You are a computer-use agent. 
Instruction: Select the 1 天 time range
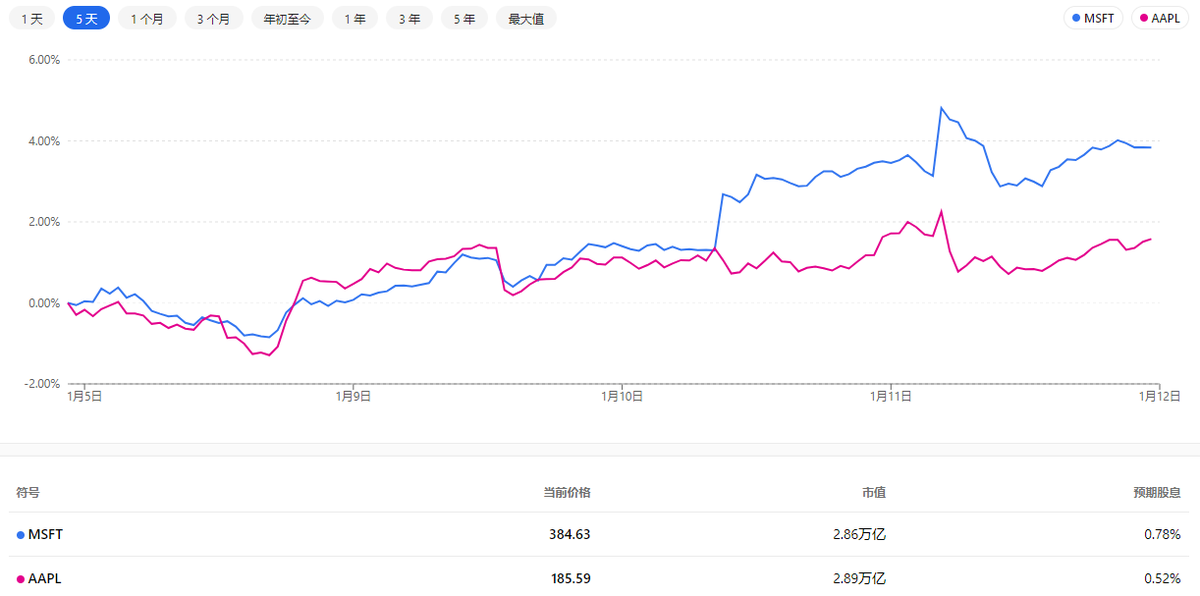pyautogui.click(x=32, y=18)
